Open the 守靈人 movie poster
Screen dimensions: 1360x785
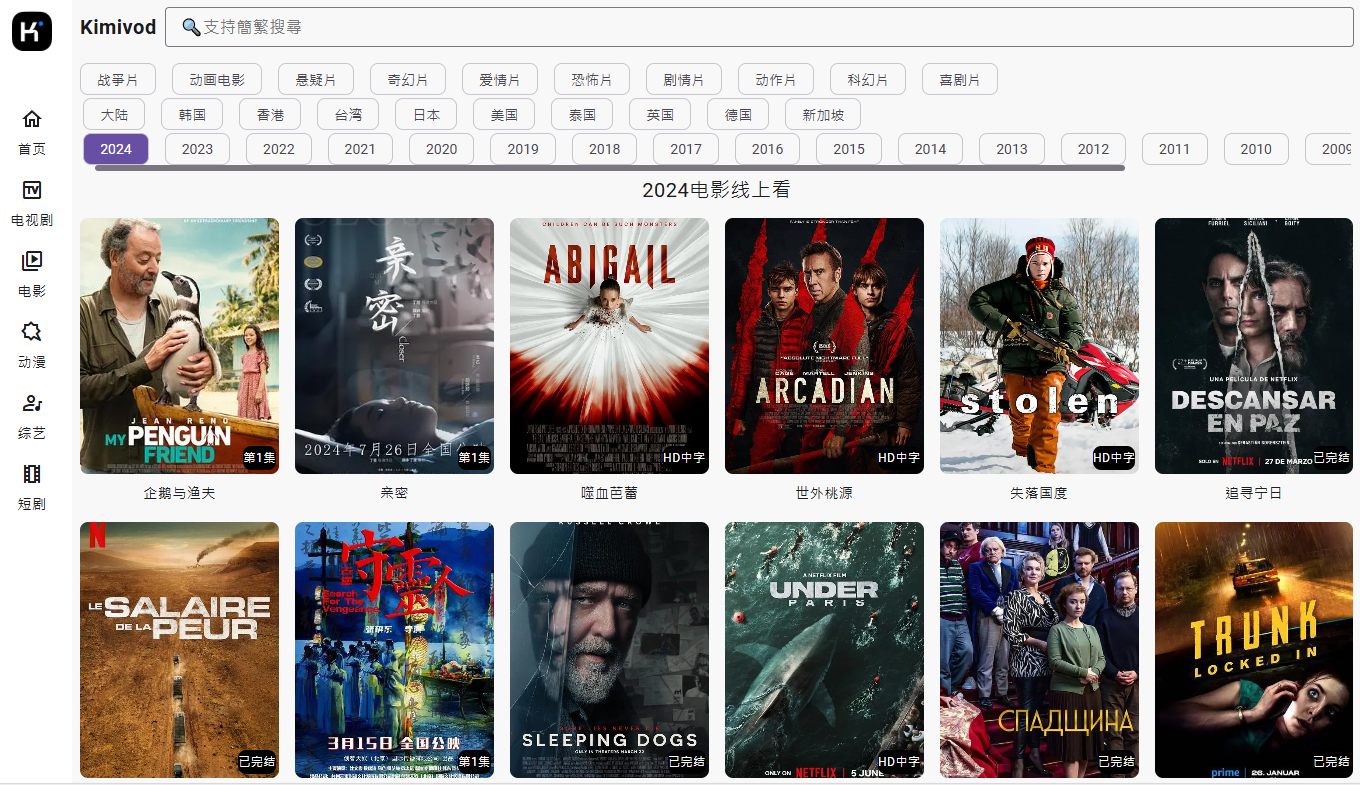coord(394,650)
